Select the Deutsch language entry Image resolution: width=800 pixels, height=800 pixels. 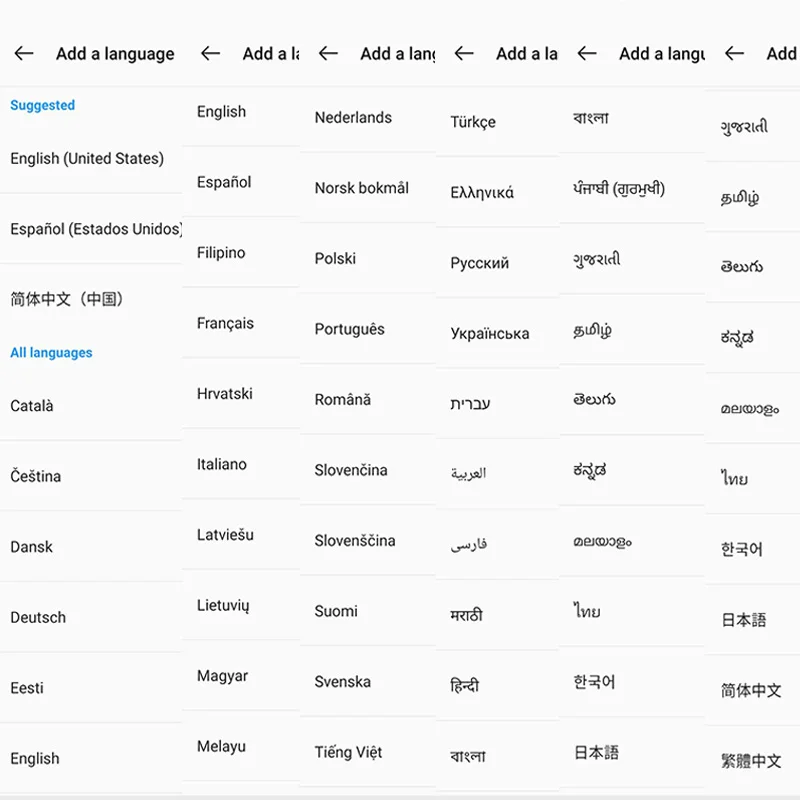[38, 617]
